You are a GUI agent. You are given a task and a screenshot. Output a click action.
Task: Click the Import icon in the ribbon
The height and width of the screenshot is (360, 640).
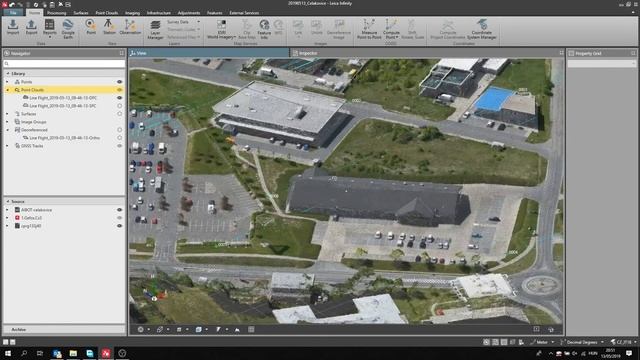coord(13,27)
